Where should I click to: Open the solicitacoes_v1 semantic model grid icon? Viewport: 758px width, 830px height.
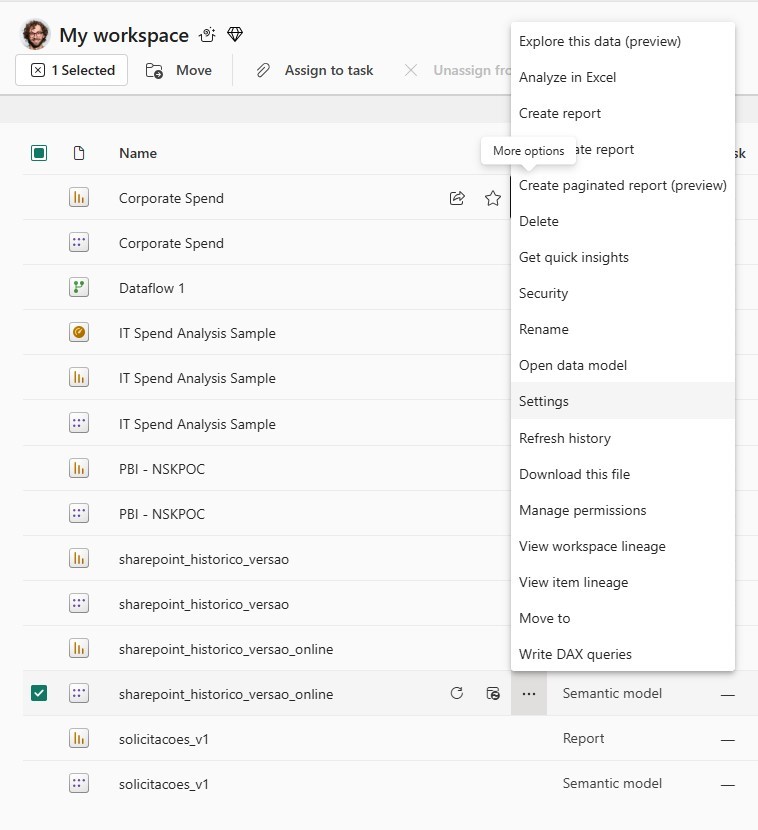[x=78, y=783]
